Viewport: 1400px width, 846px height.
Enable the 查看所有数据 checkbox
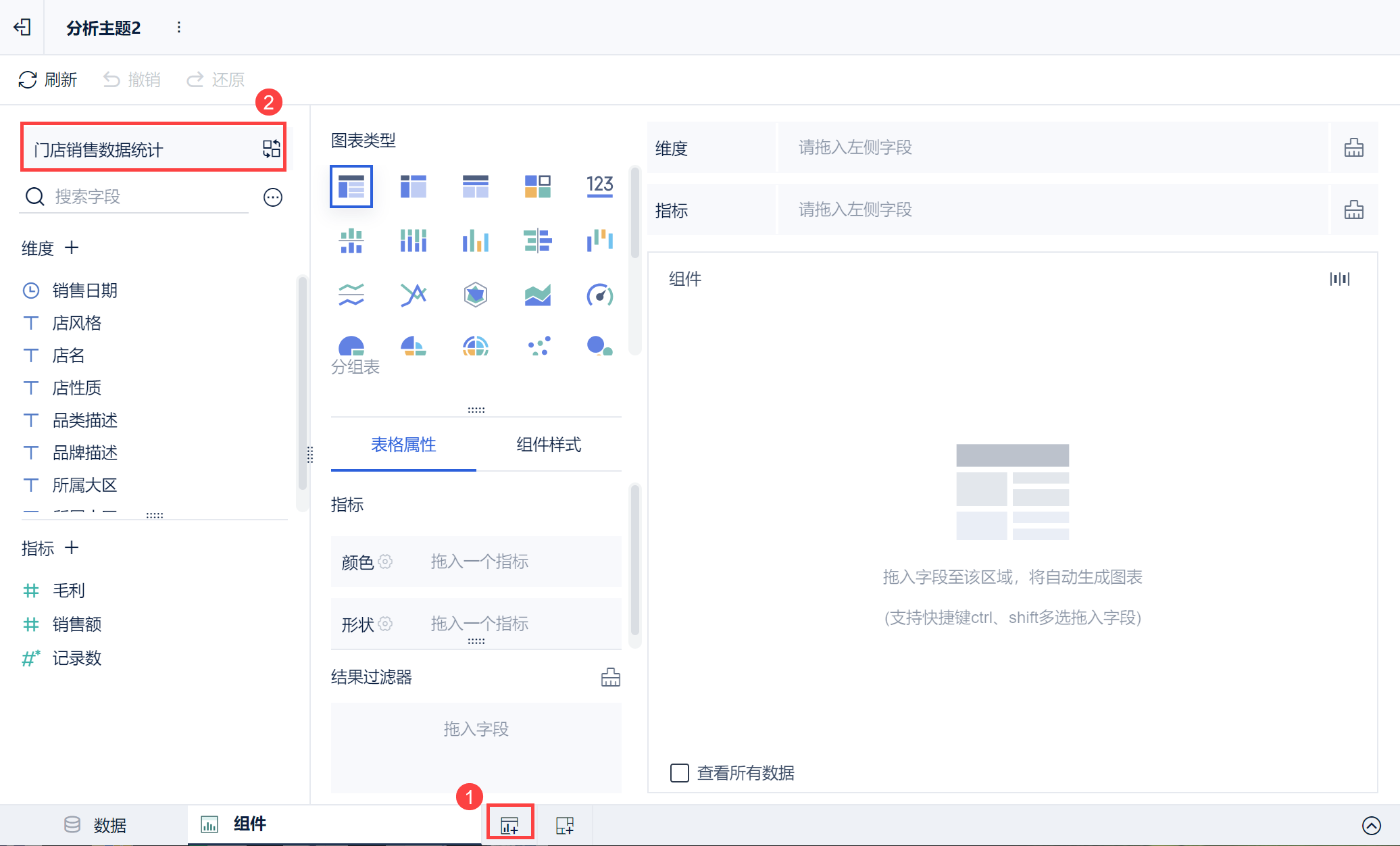pos(679,772)
